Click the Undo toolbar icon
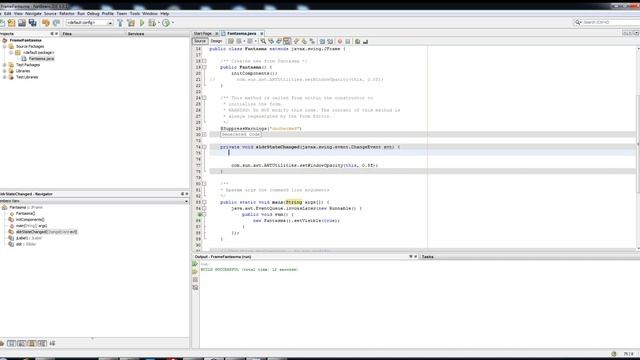Screen dimensions: 640x360 46,23
